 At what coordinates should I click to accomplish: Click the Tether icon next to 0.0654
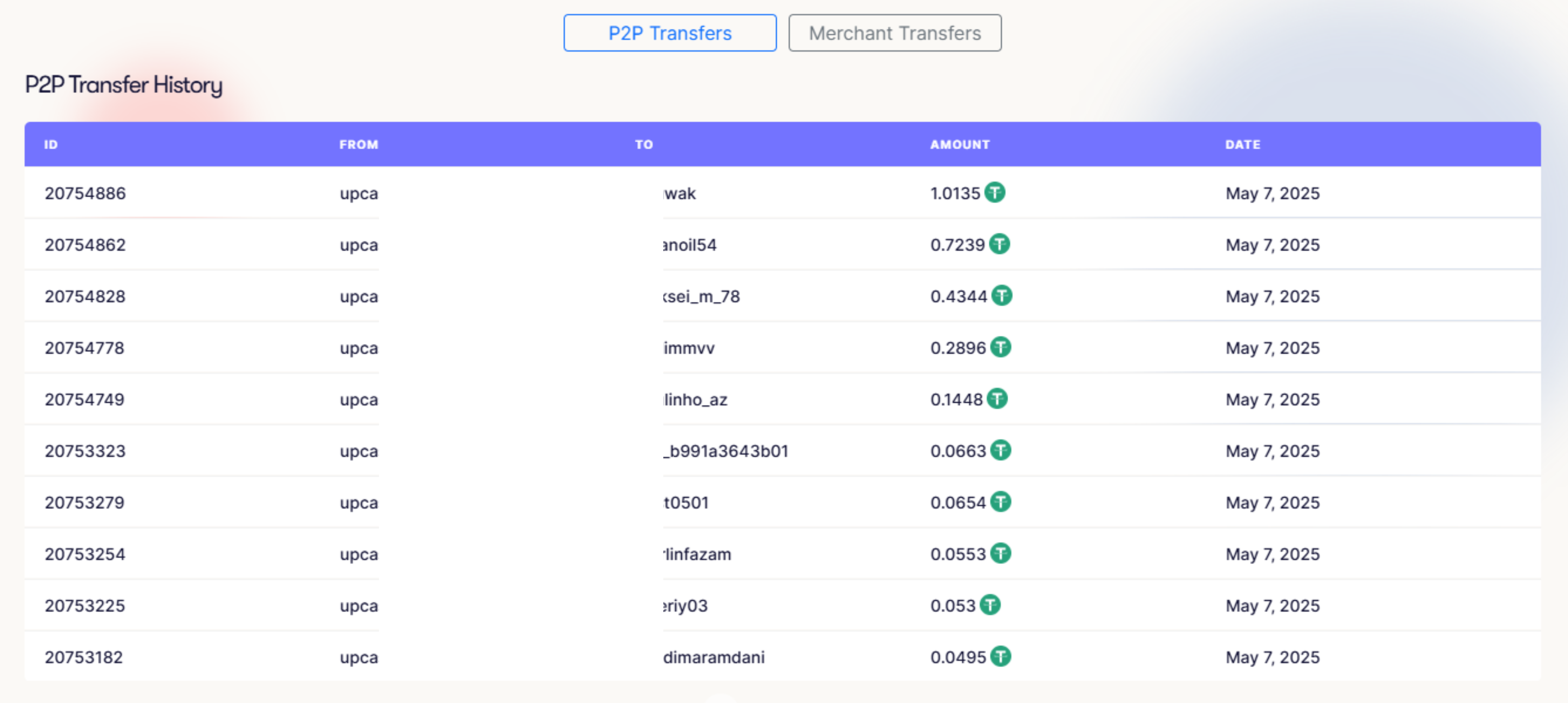[x=1000, y=502]
